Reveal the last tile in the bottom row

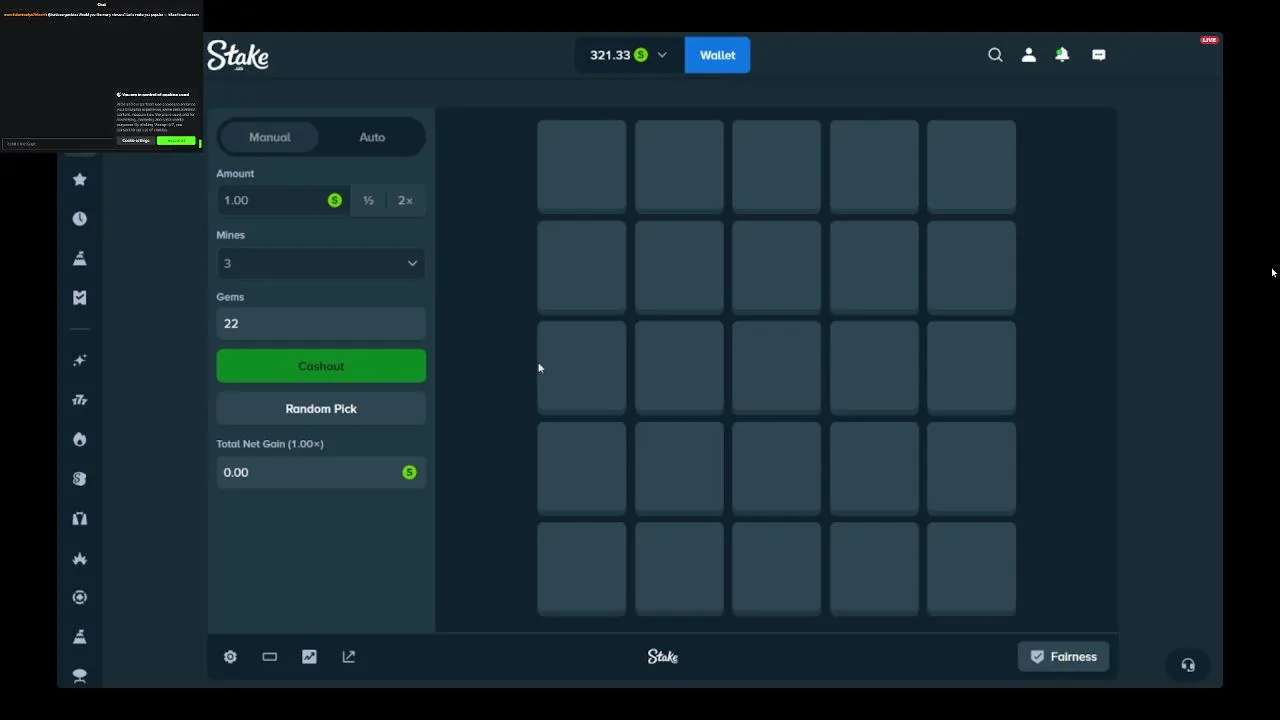tap(972, 568)
